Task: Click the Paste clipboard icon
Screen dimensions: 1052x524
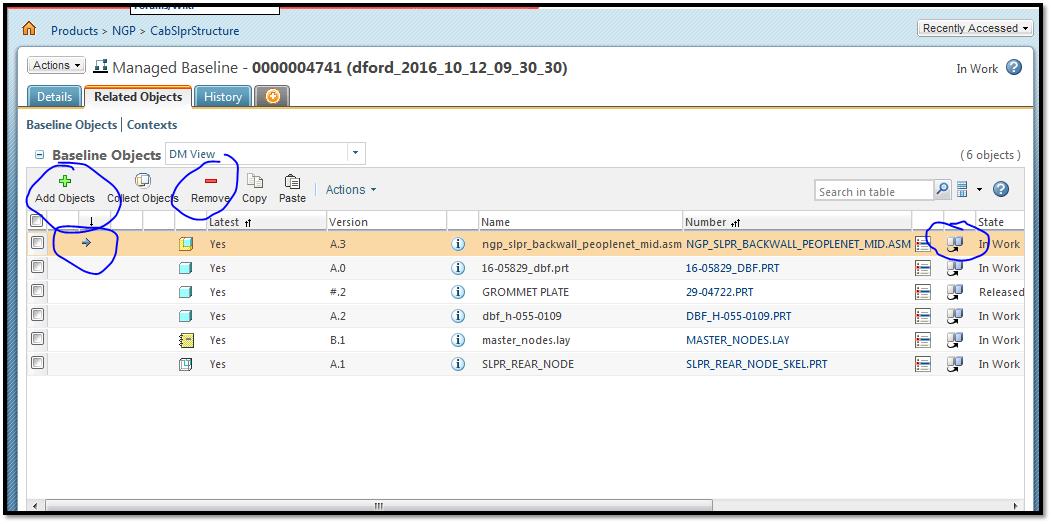Action: [292, 181]
